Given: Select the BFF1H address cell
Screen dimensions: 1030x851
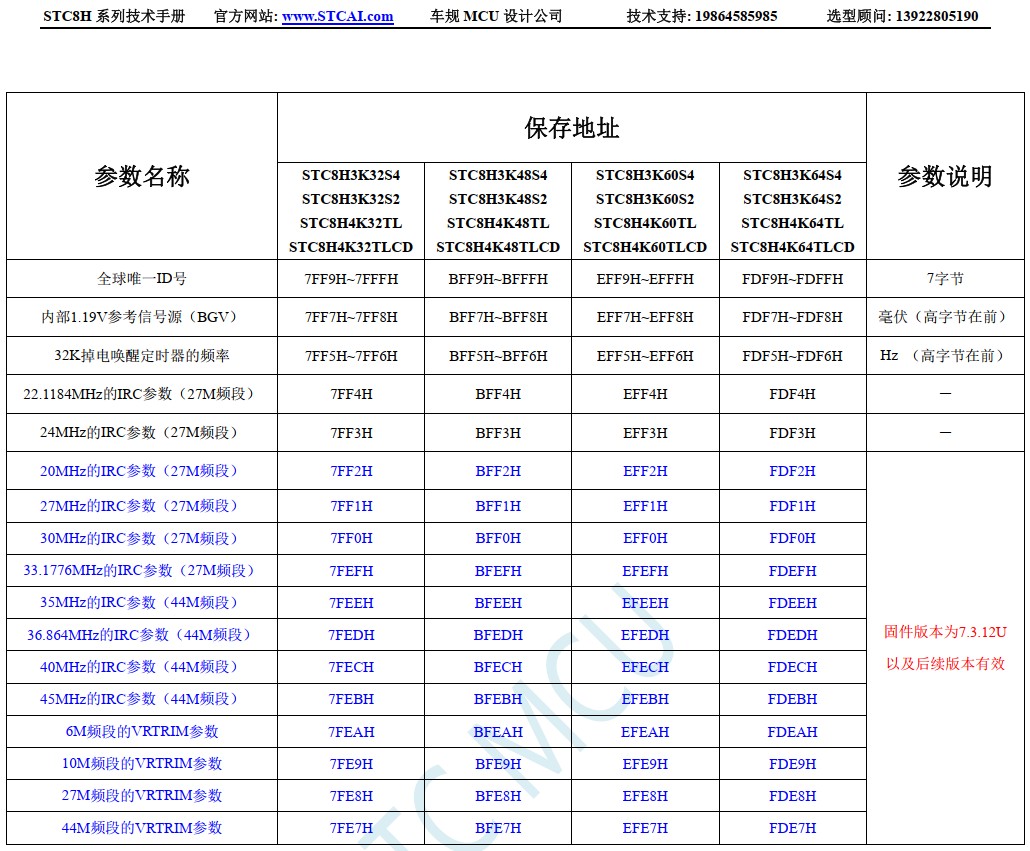Looking at the screenshot, I should tap(498, 506).
